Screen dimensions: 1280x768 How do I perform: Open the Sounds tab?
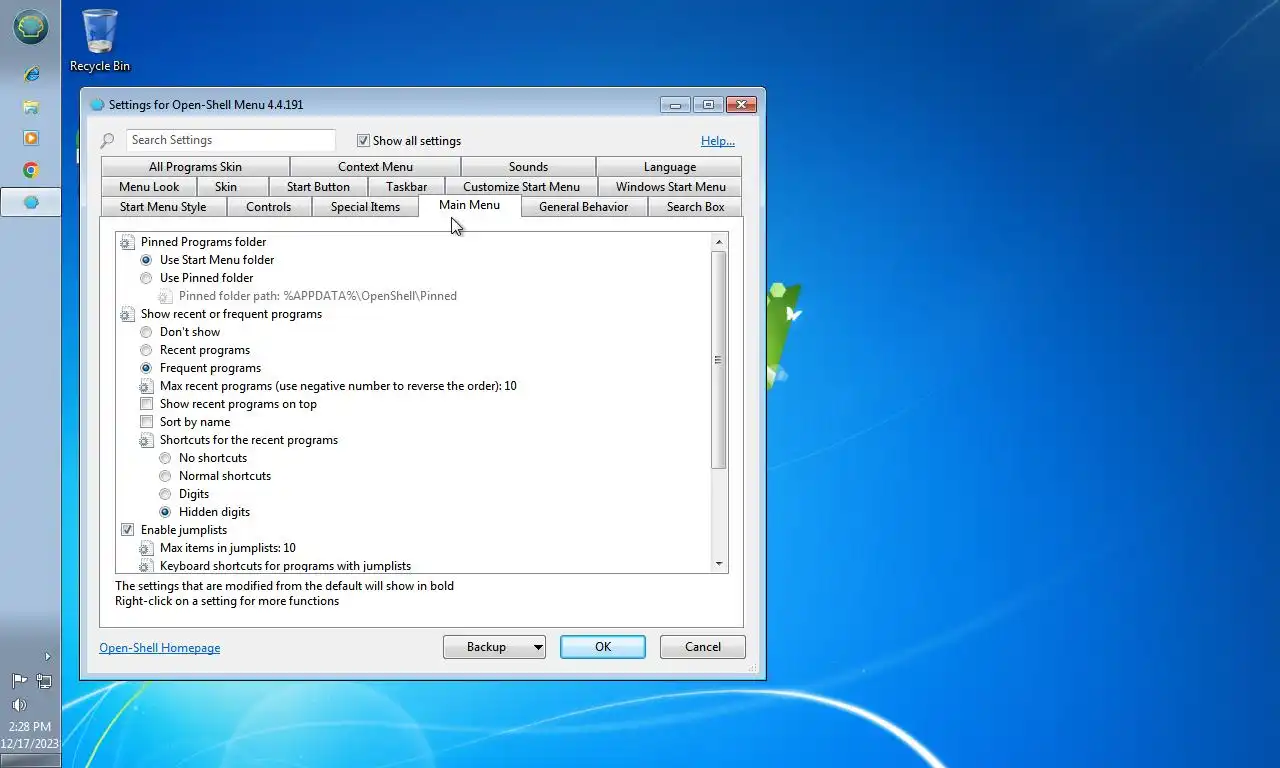(x=528, y=167)
